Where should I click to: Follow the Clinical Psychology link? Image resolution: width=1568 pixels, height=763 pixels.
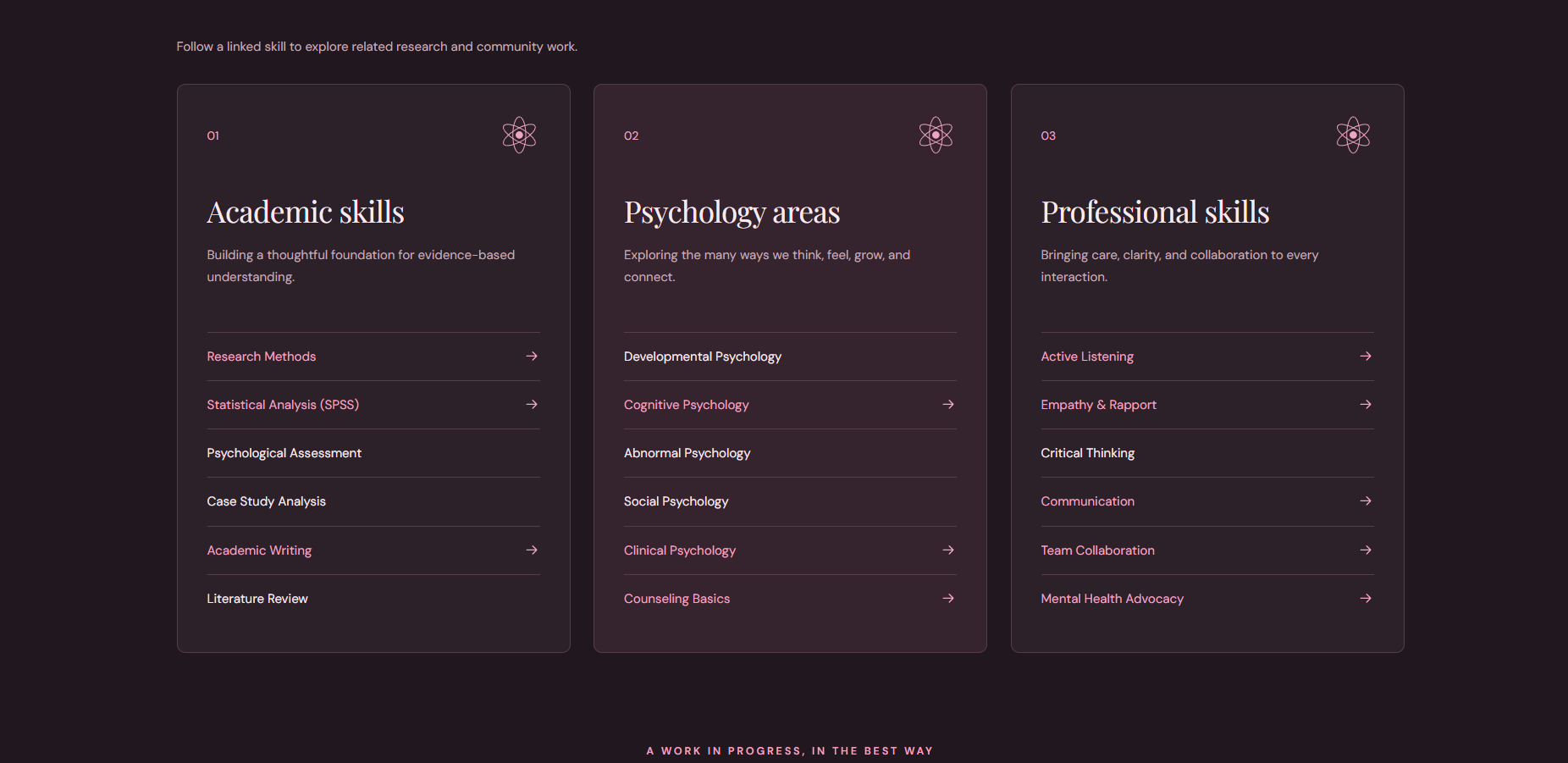[790, 550]
